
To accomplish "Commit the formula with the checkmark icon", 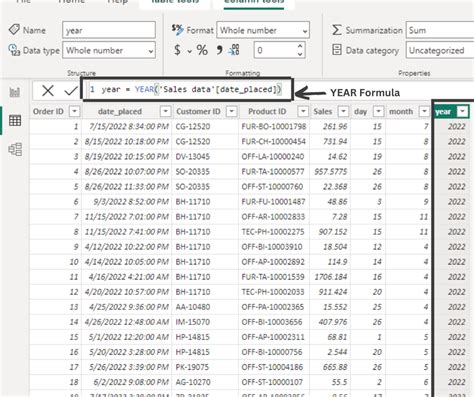I will (x=71, y=90).
